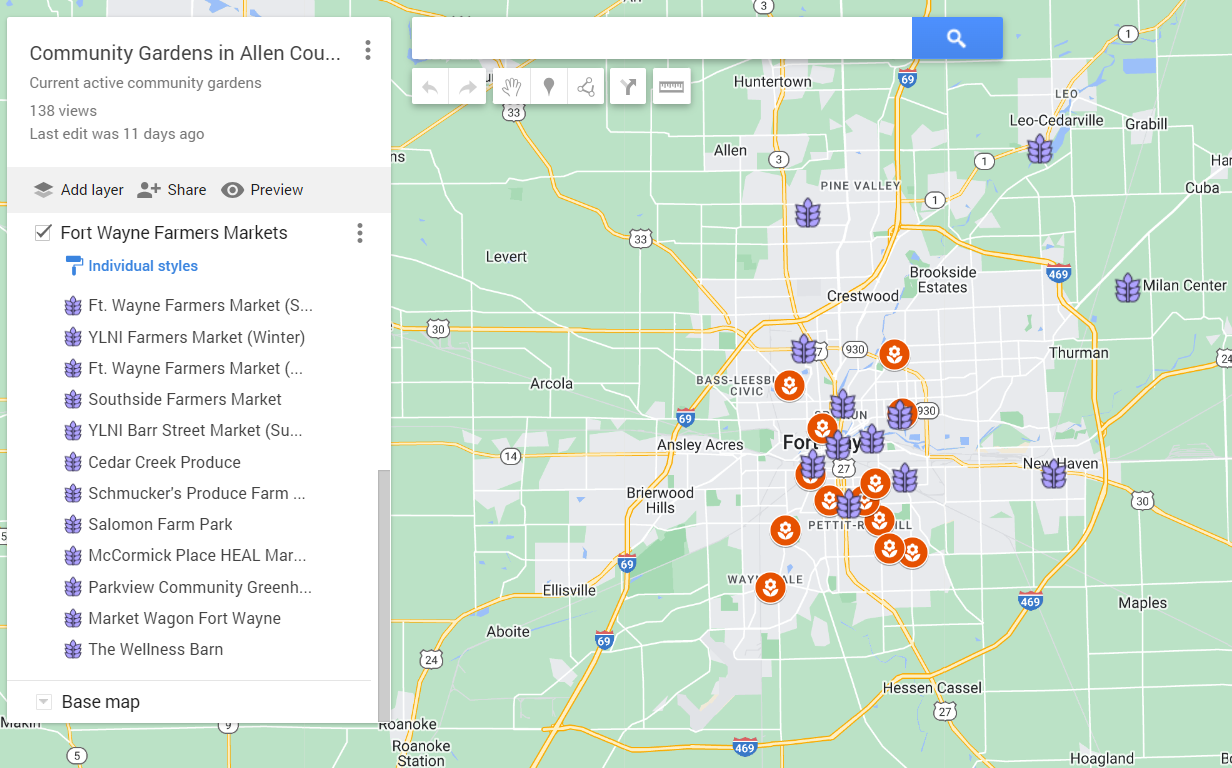Viewport: 1232px width, 768px height.
Task: Click inside the map search field
Action: pyautogui.click(x=661, y=39)
